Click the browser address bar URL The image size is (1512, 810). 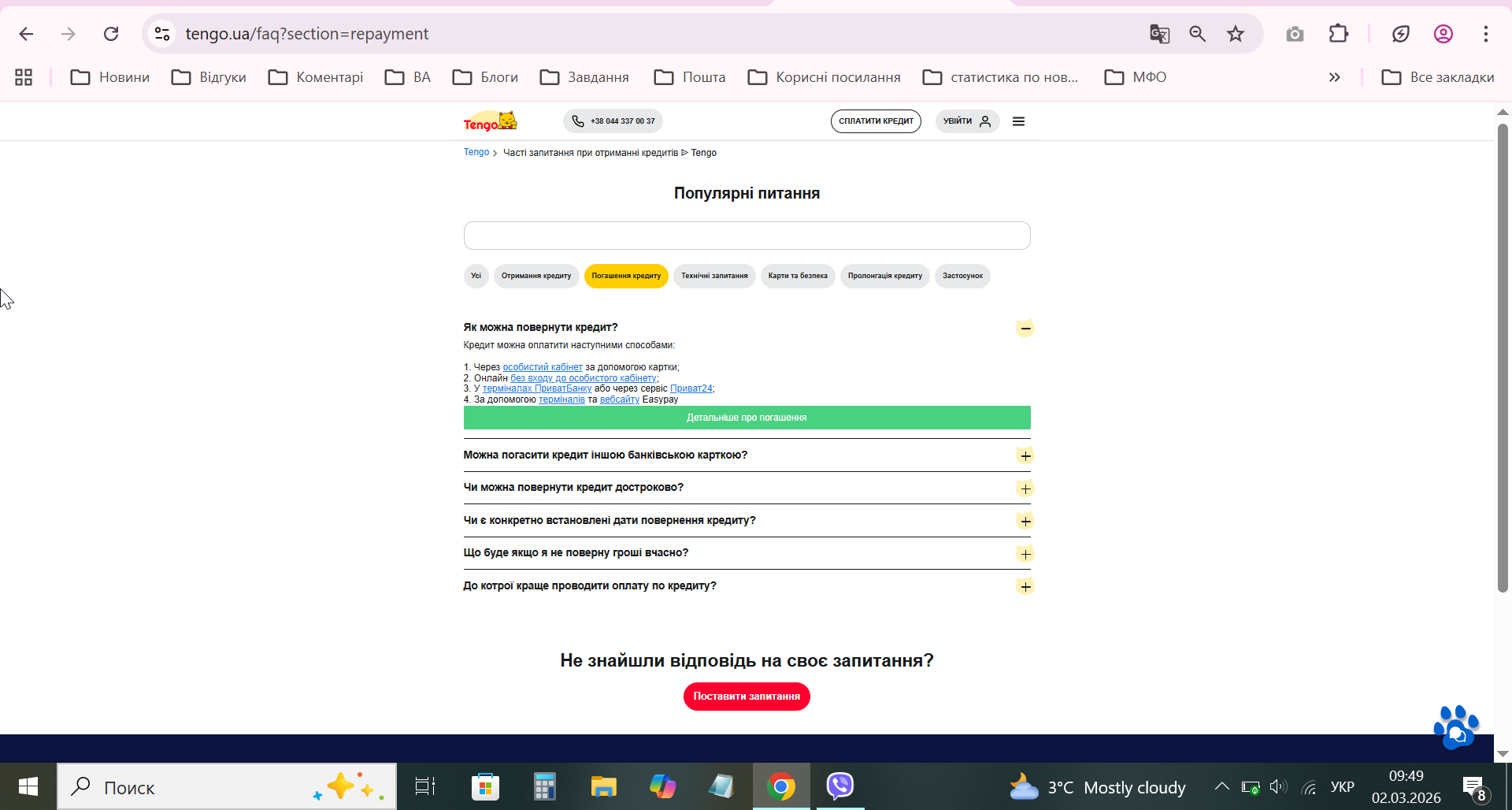(307, 34)
